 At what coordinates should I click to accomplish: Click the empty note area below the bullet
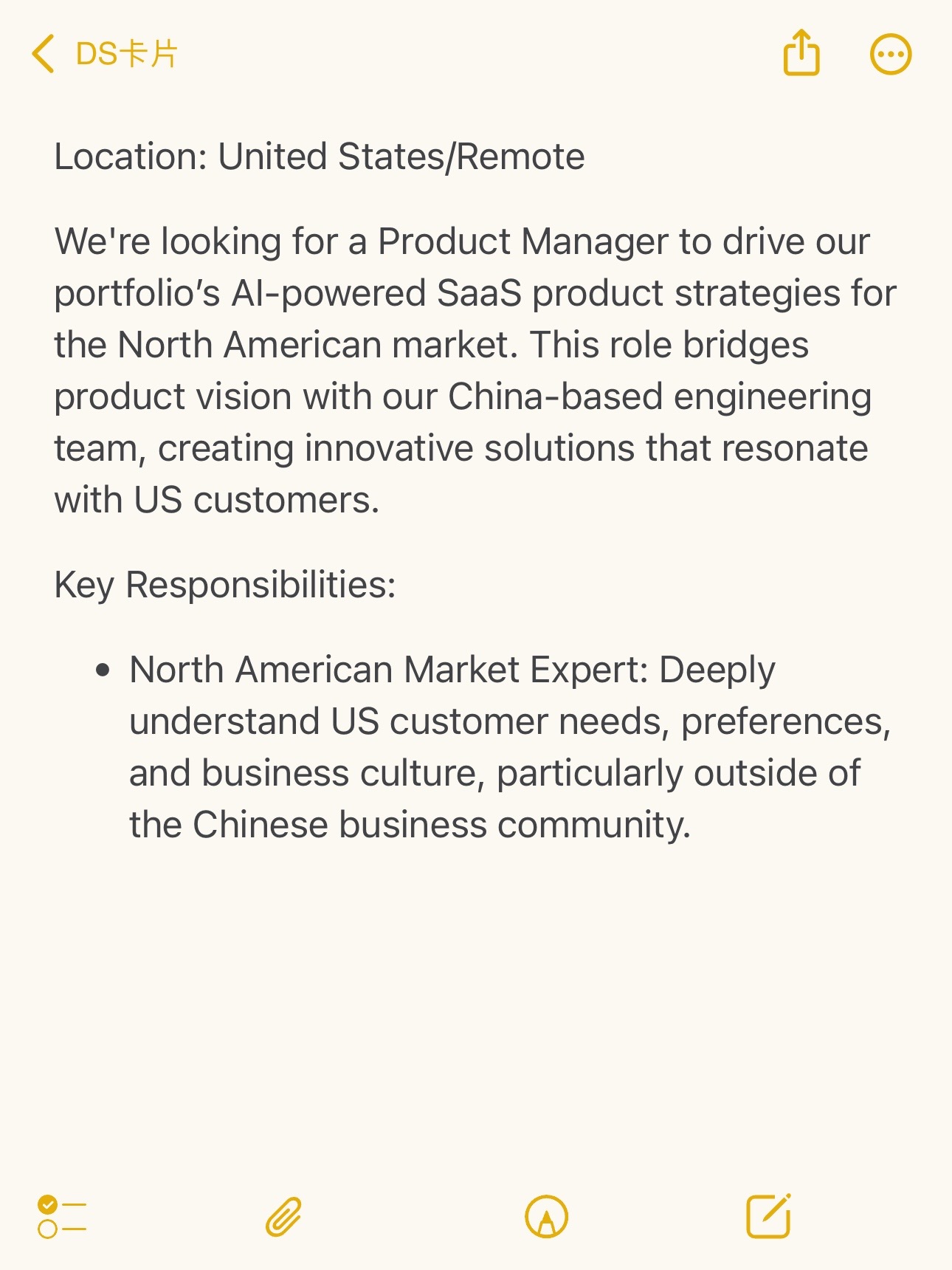coord(476,1012)
